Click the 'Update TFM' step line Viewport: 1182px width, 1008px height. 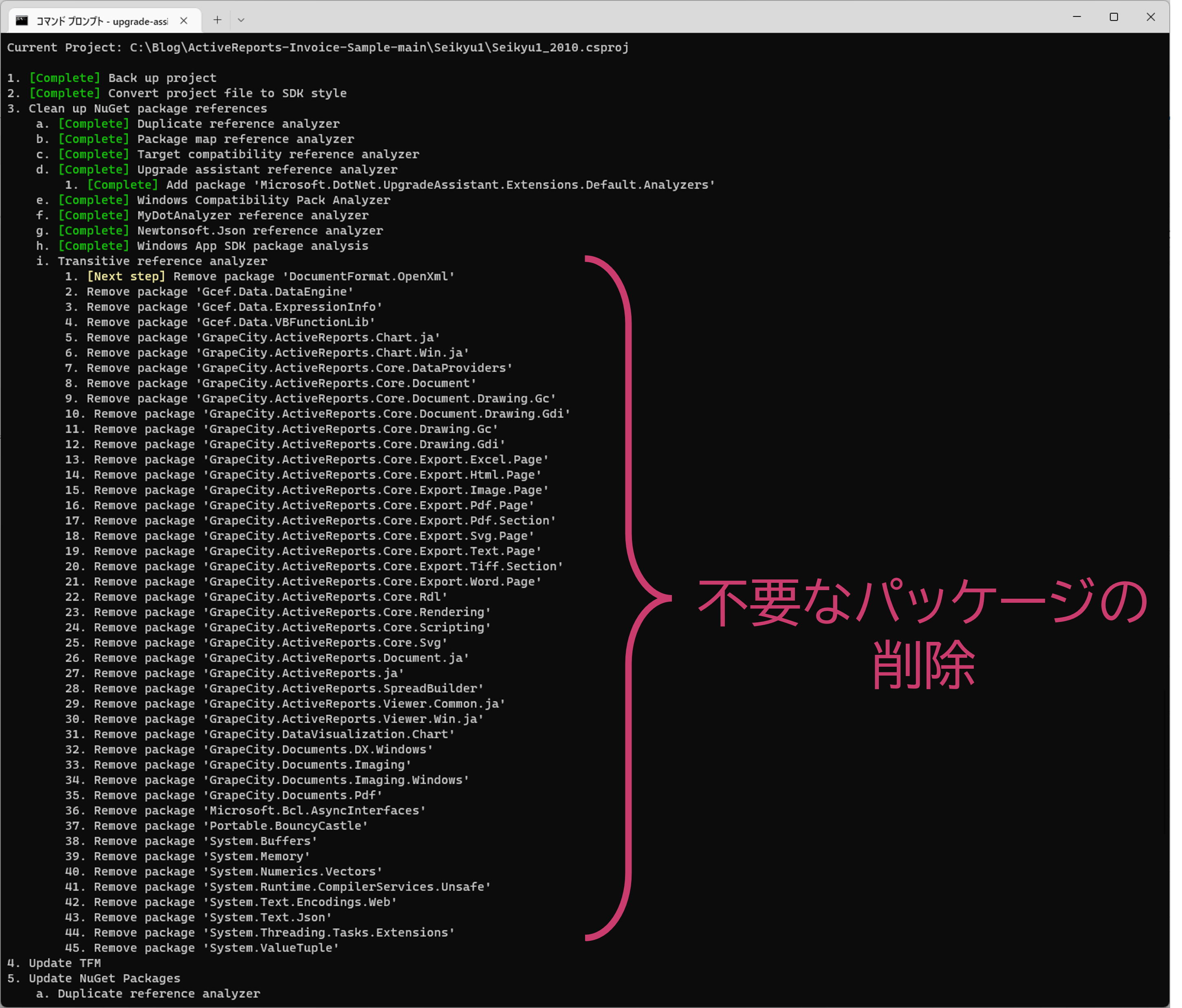click(x=54, y=964)
